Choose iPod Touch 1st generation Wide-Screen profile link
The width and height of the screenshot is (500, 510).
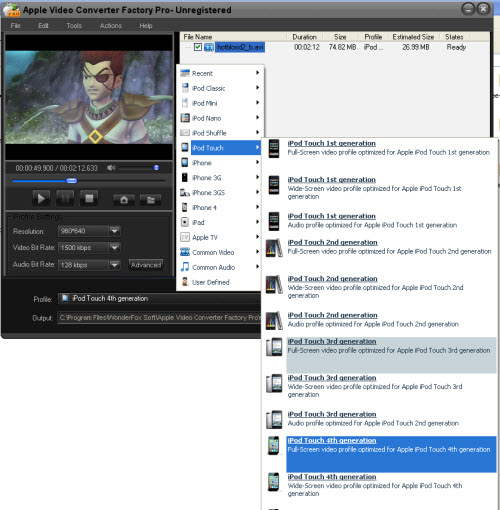click(332, 180)
